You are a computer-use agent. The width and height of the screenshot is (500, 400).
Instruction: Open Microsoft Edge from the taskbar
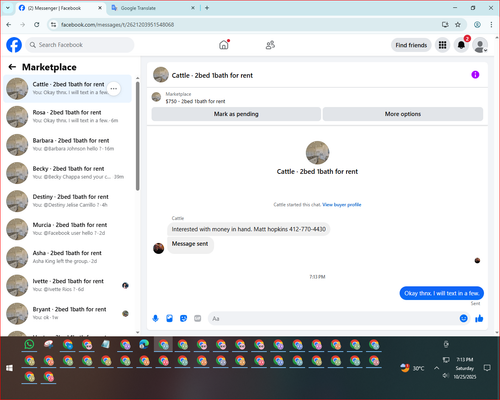(x=144, y=344)
